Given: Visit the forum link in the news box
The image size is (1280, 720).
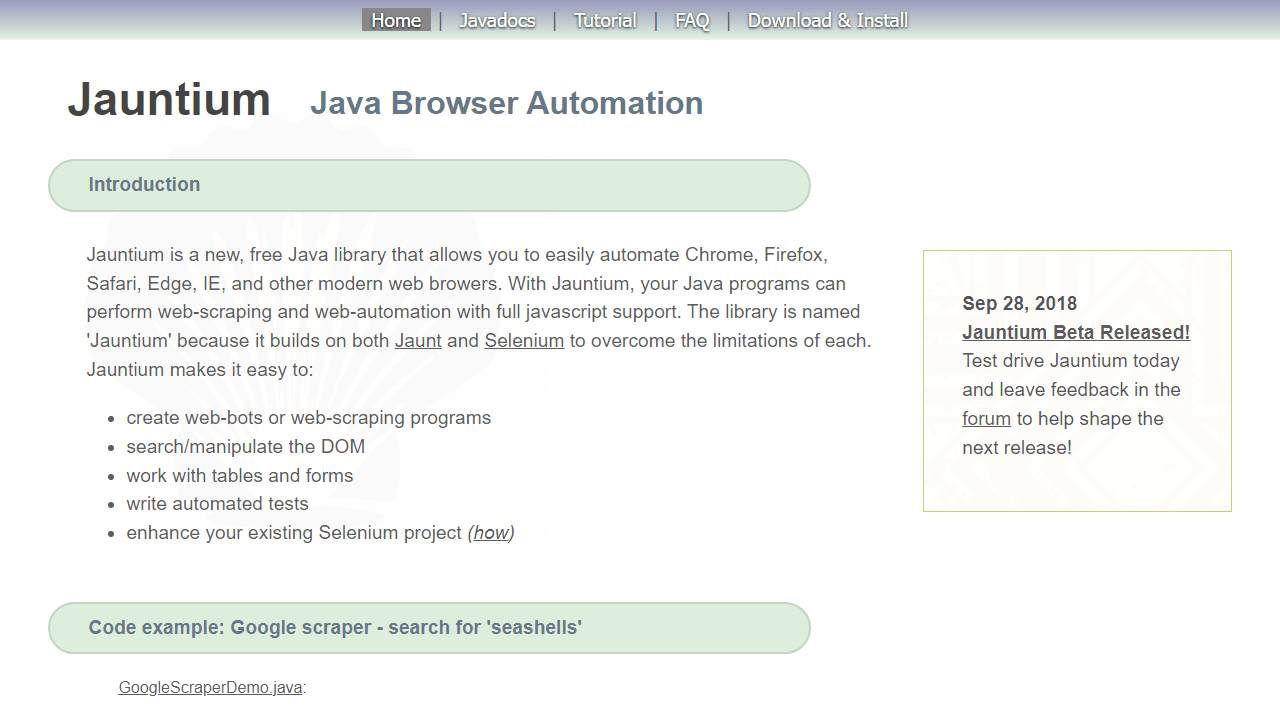Looking at the screenshot, I should 986,419.
